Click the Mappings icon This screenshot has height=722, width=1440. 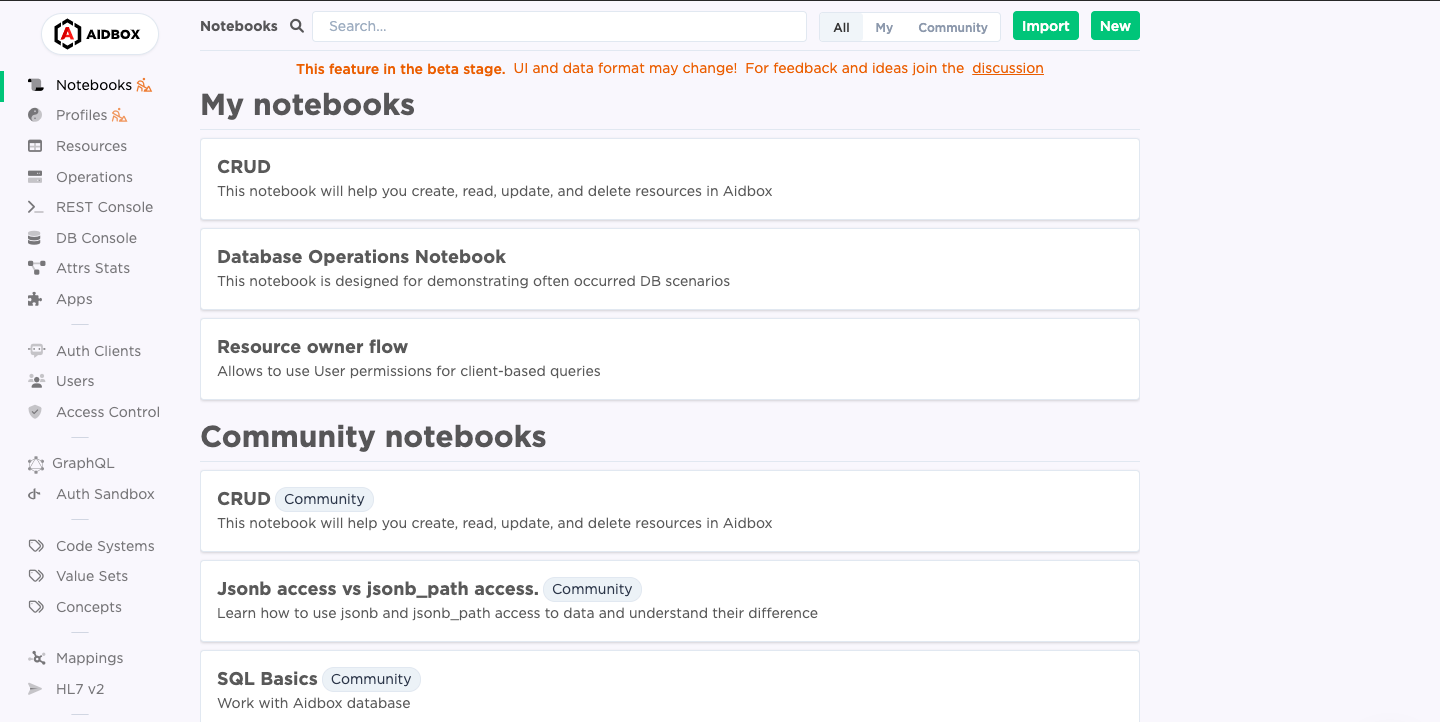point(36,658)
